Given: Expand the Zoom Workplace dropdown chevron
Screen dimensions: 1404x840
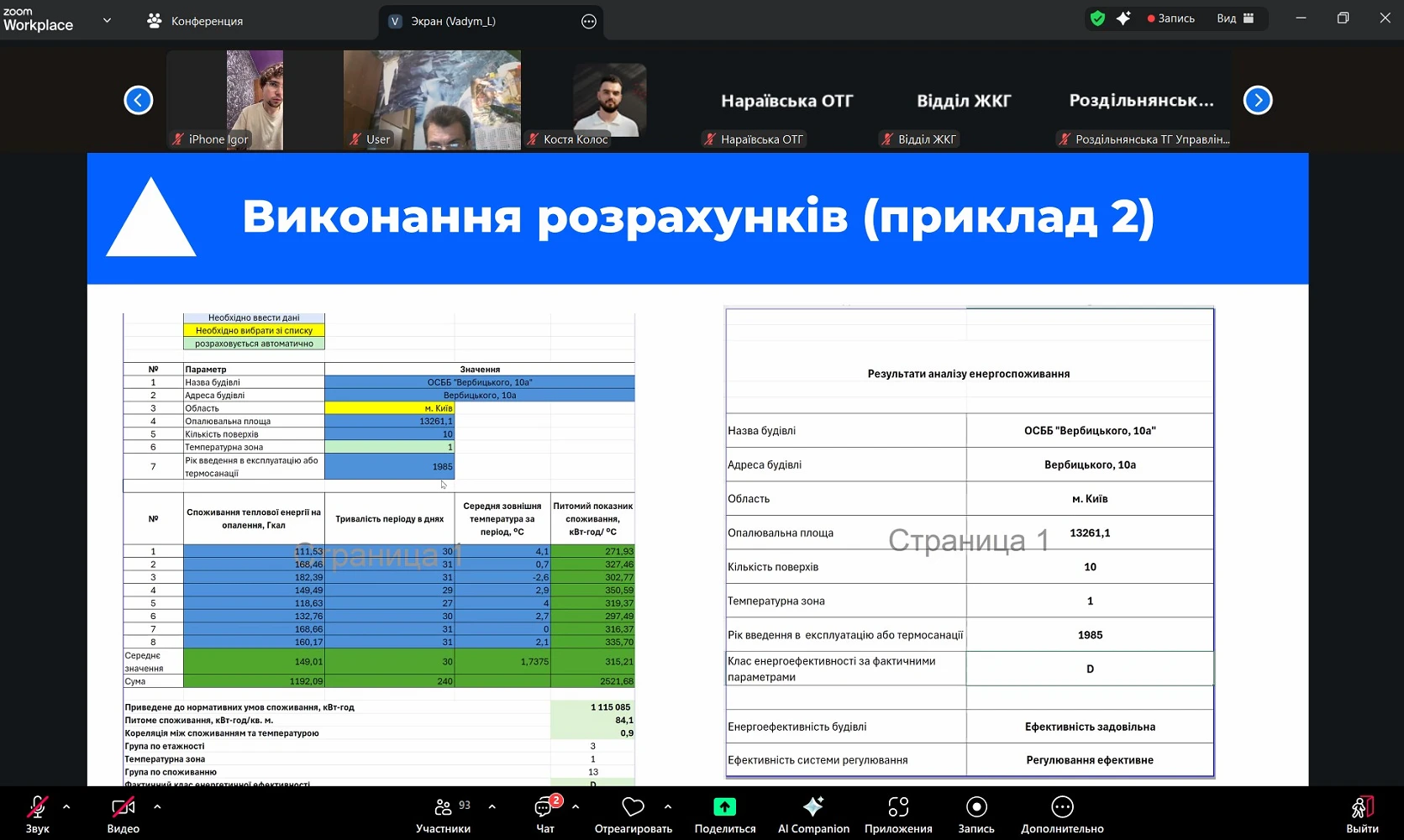Looking at the screenshot, I should coord(107,20).
